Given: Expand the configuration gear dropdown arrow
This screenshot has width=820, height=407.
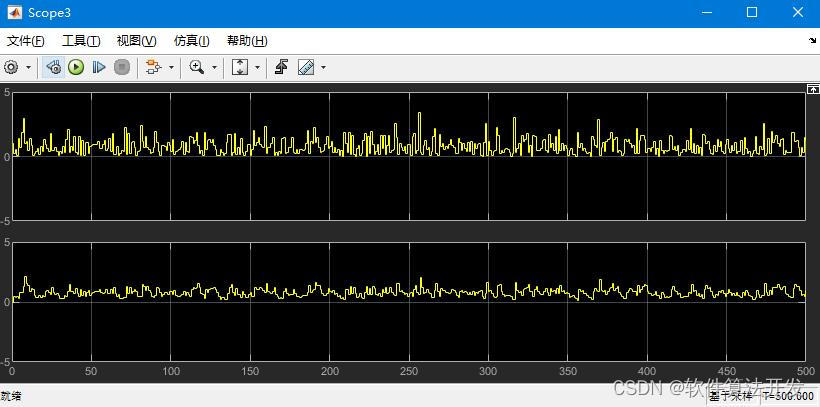Looking at the screenshot, I should tap(28, 67).
